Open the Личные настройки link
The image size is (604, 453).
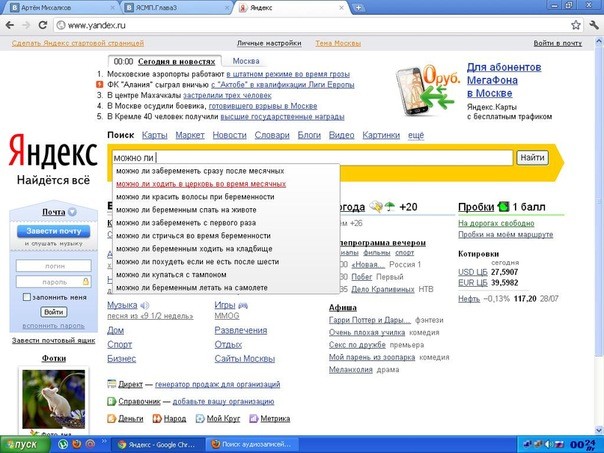[x=269, y=43]
